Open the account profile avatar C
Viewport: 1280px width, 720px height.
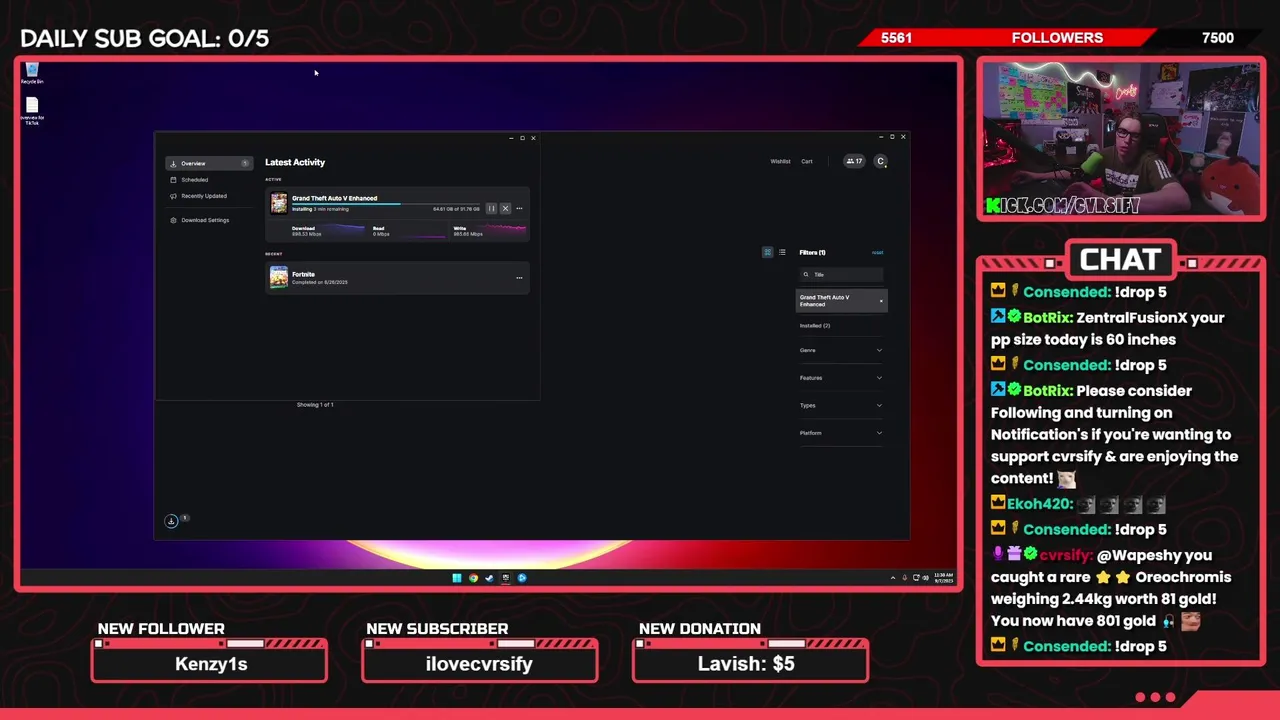click(881, 161)
